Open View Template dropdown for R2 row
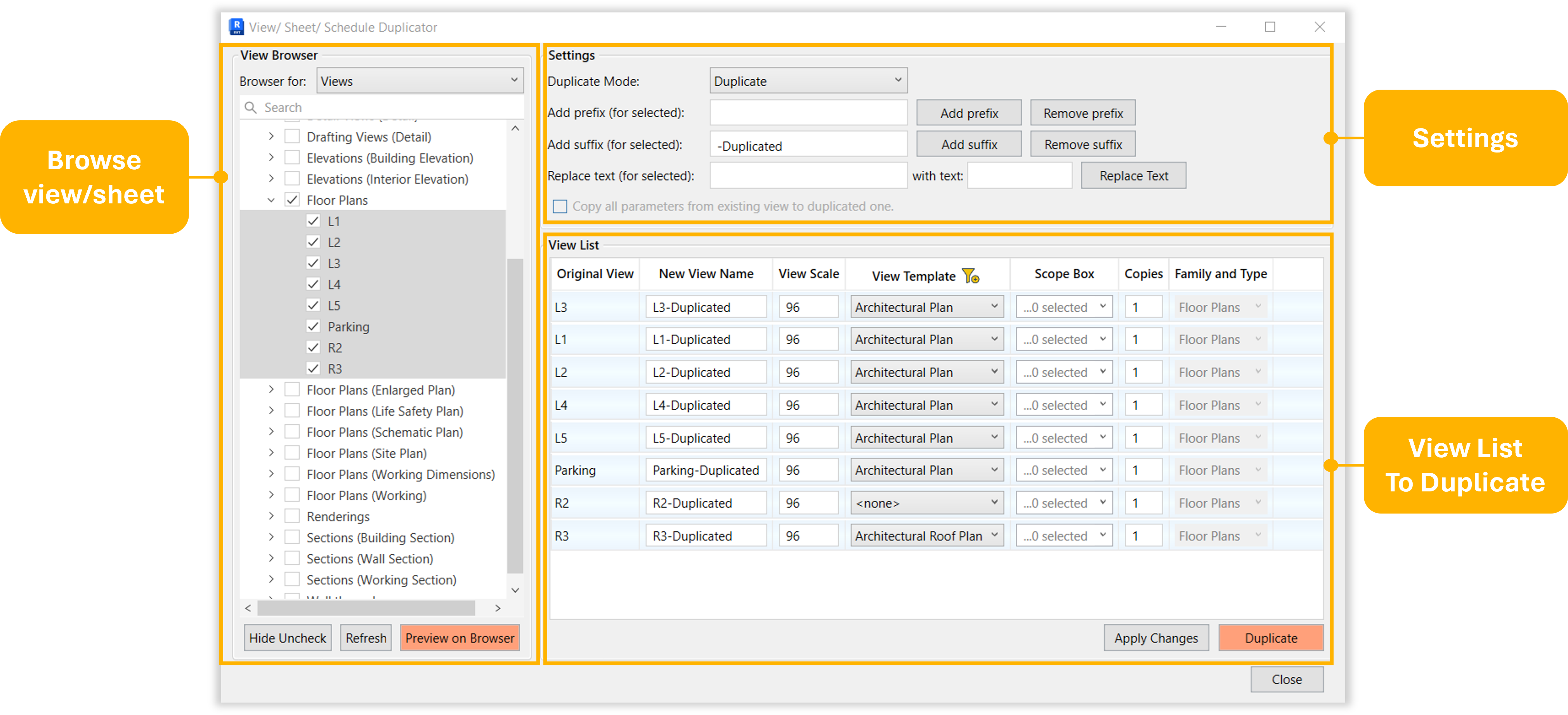Image resolution: width=1568 pixels, height=715 pixels. pos(926,503)
